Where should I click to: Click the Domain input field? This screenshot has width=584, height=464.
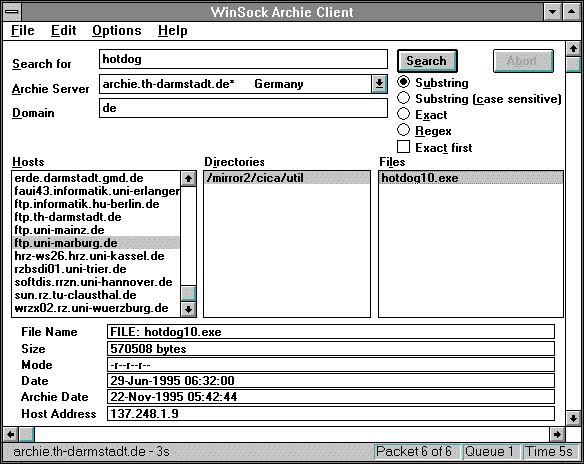[243, 108]
